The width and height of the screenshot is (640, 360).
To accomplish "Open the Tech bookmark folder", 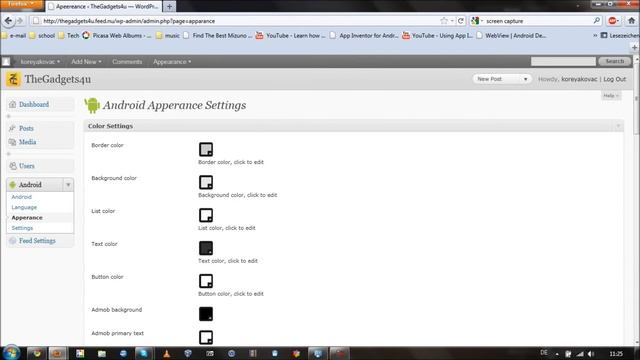I will point(69,36).
